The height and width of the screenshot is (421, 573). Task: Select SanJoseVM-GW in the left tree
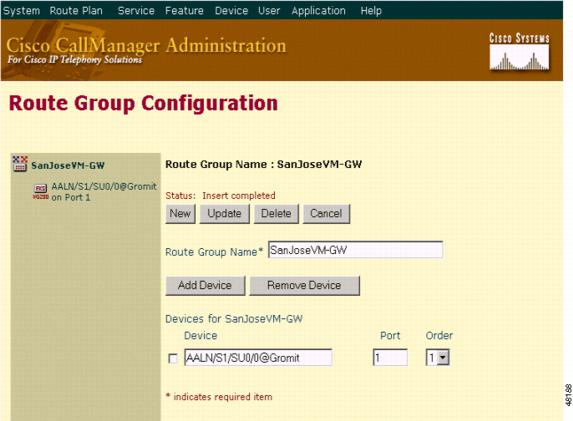68,166
